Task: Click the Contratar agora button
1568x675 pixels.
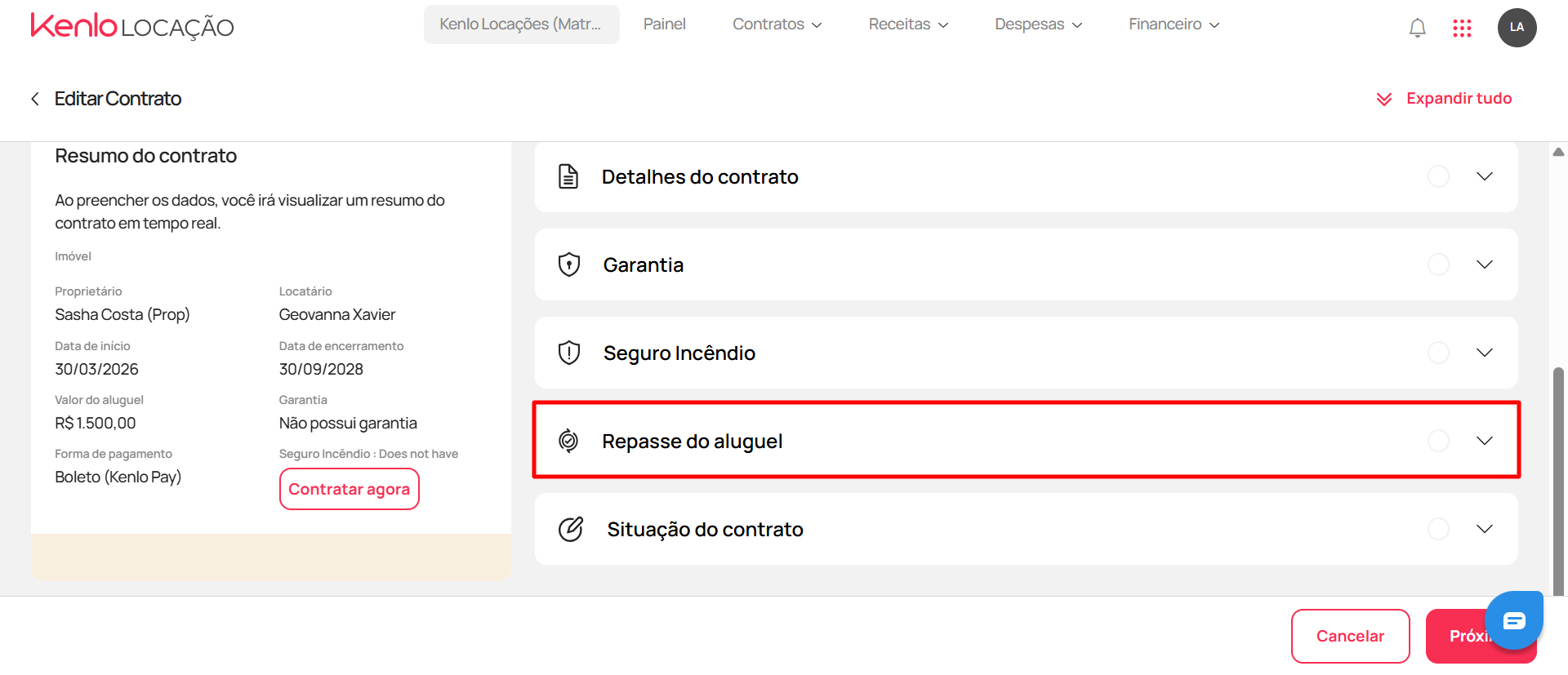Action: tap(350, 489)
